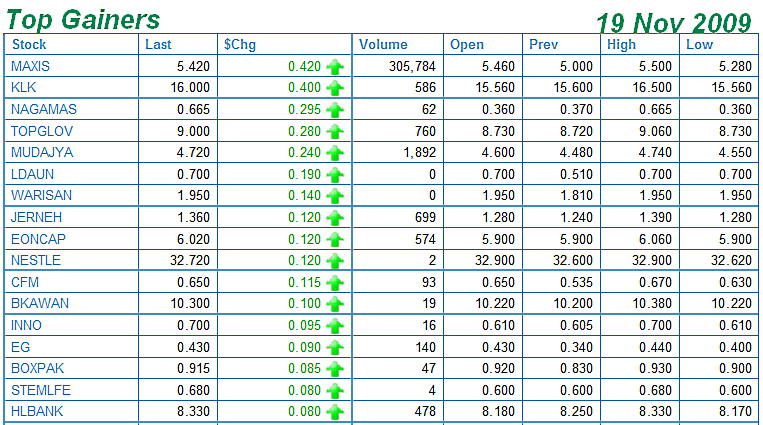Open the MAXIS stock link
The width and height of the screenshot is (763, 425).
point(30,66)
